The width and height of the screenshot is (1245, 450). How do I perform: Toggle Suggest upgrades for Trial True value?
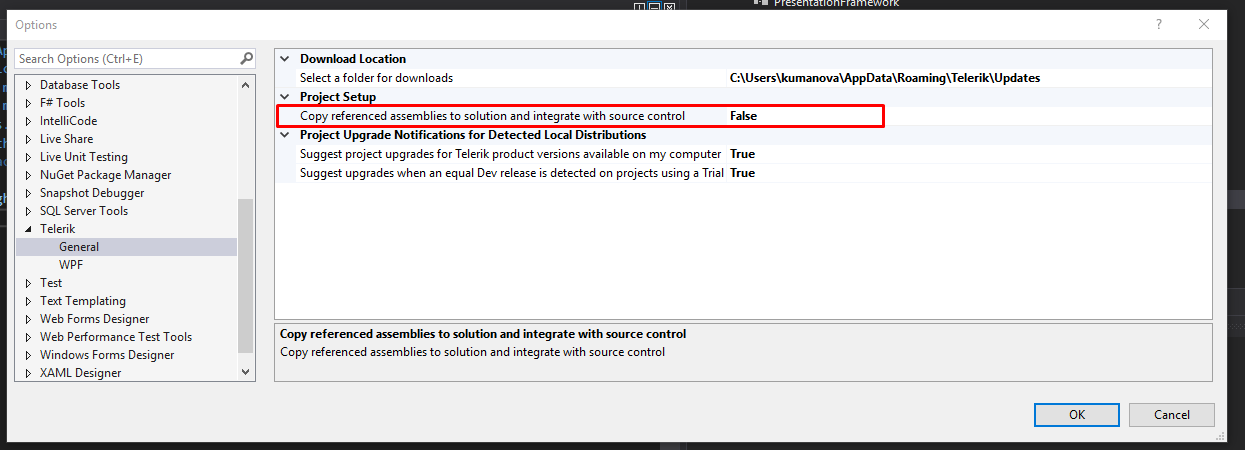[x=742, y=173]
